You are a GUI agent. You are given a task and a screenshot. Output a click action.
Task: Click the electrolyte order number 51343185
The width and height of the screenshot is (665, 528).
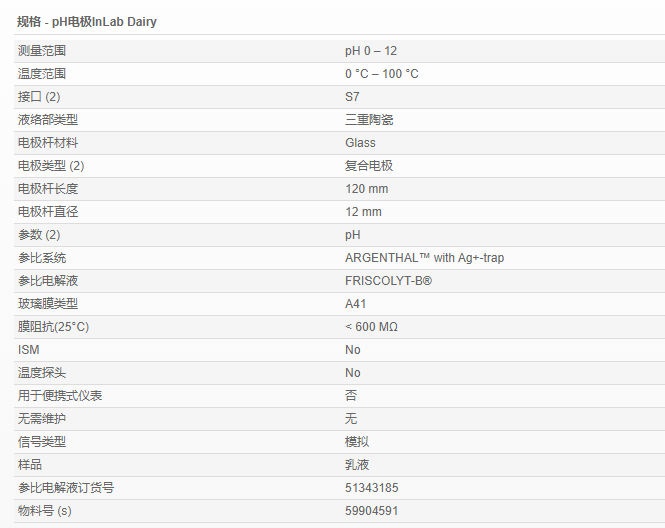[x=371, y=488]
